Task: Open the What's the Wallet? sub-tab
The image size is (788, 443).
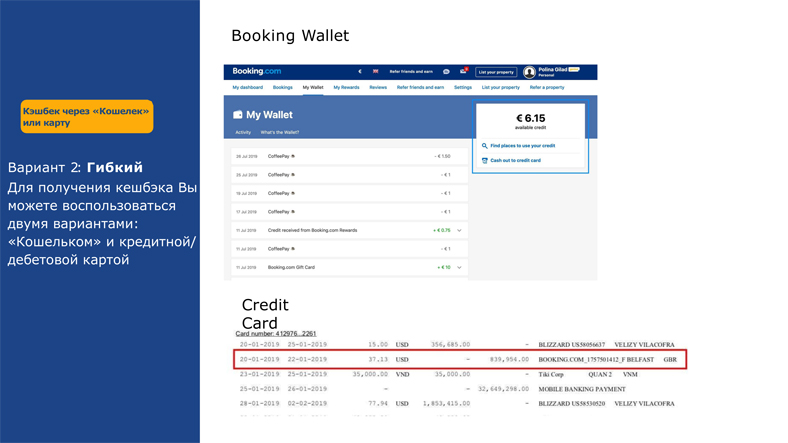Action: pyautogui.click(x=280, y=133)
